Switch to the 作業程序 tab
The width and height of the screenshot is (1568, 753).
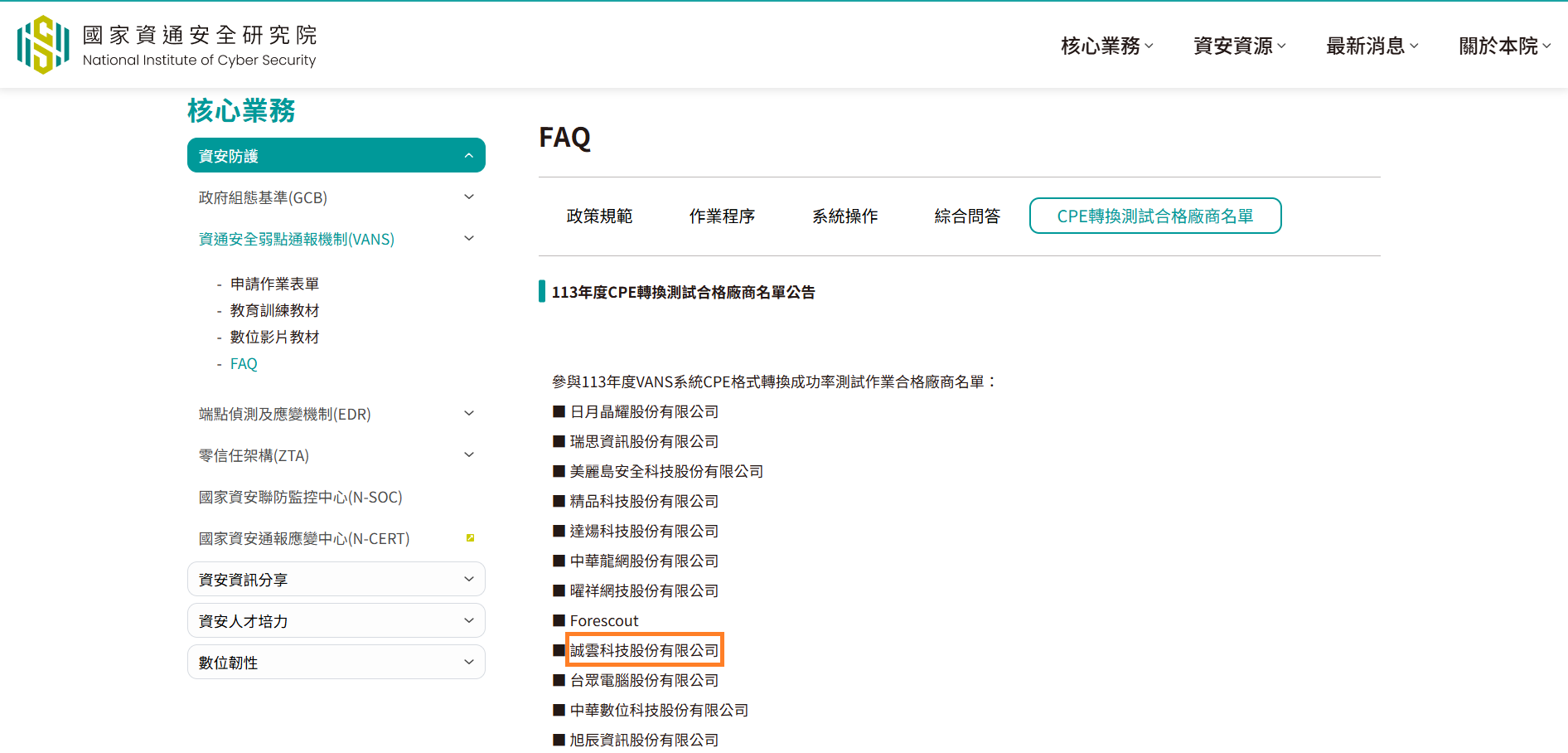pyautogui.click(x=722, y=216)
